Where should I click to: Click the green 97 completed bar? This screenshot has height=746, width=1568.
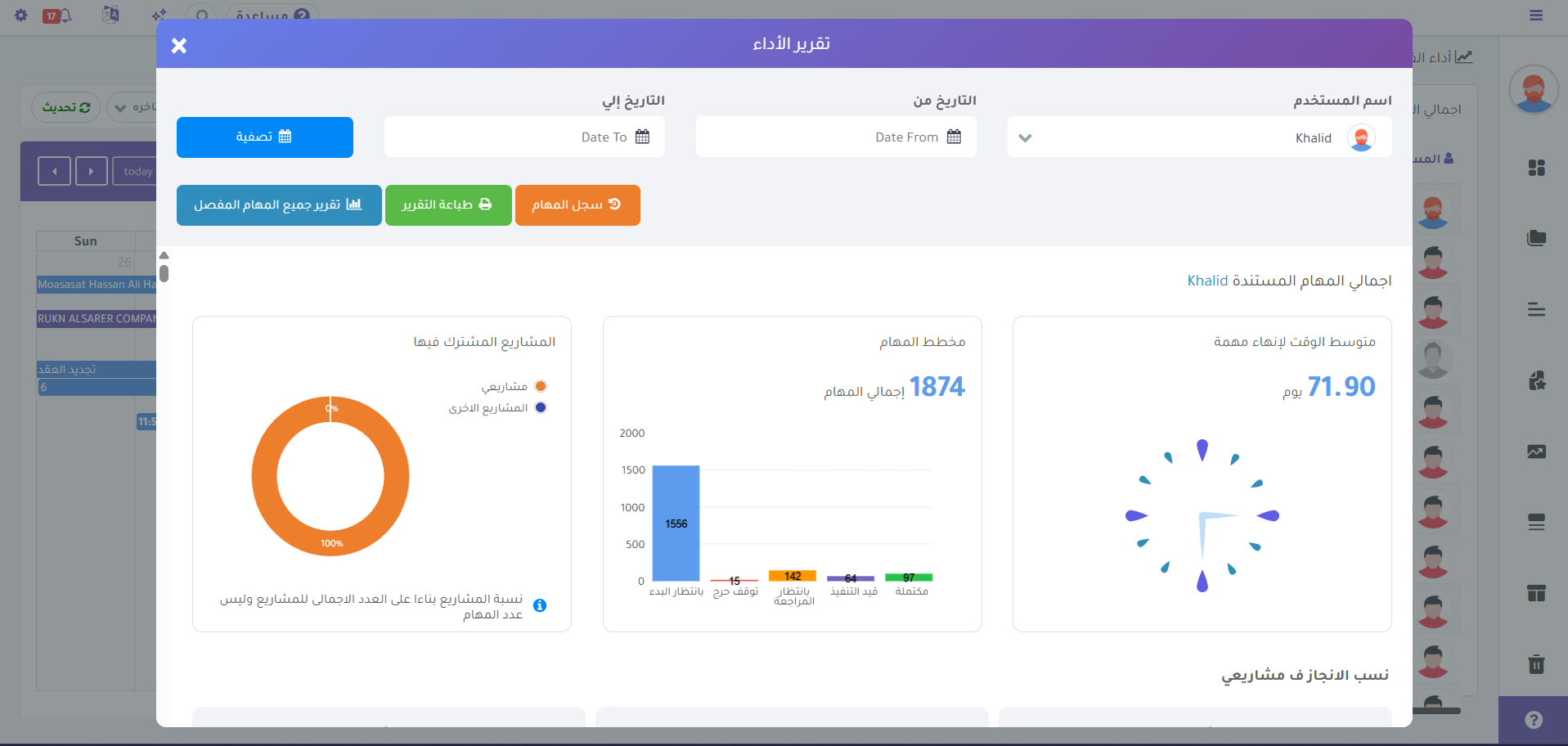click(909, 577)
